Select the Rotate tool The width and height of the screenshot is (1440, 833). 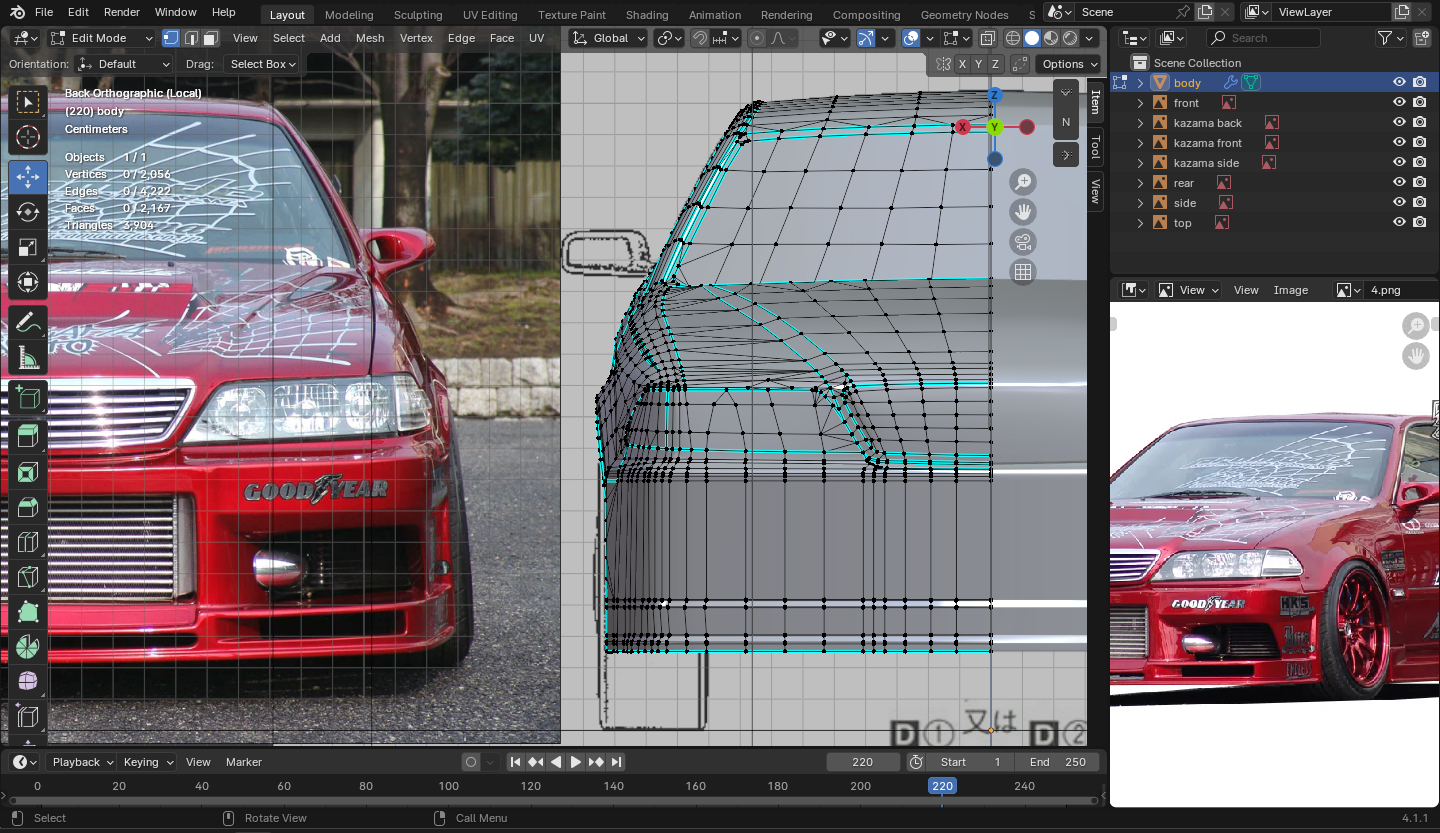coord(28,212)
